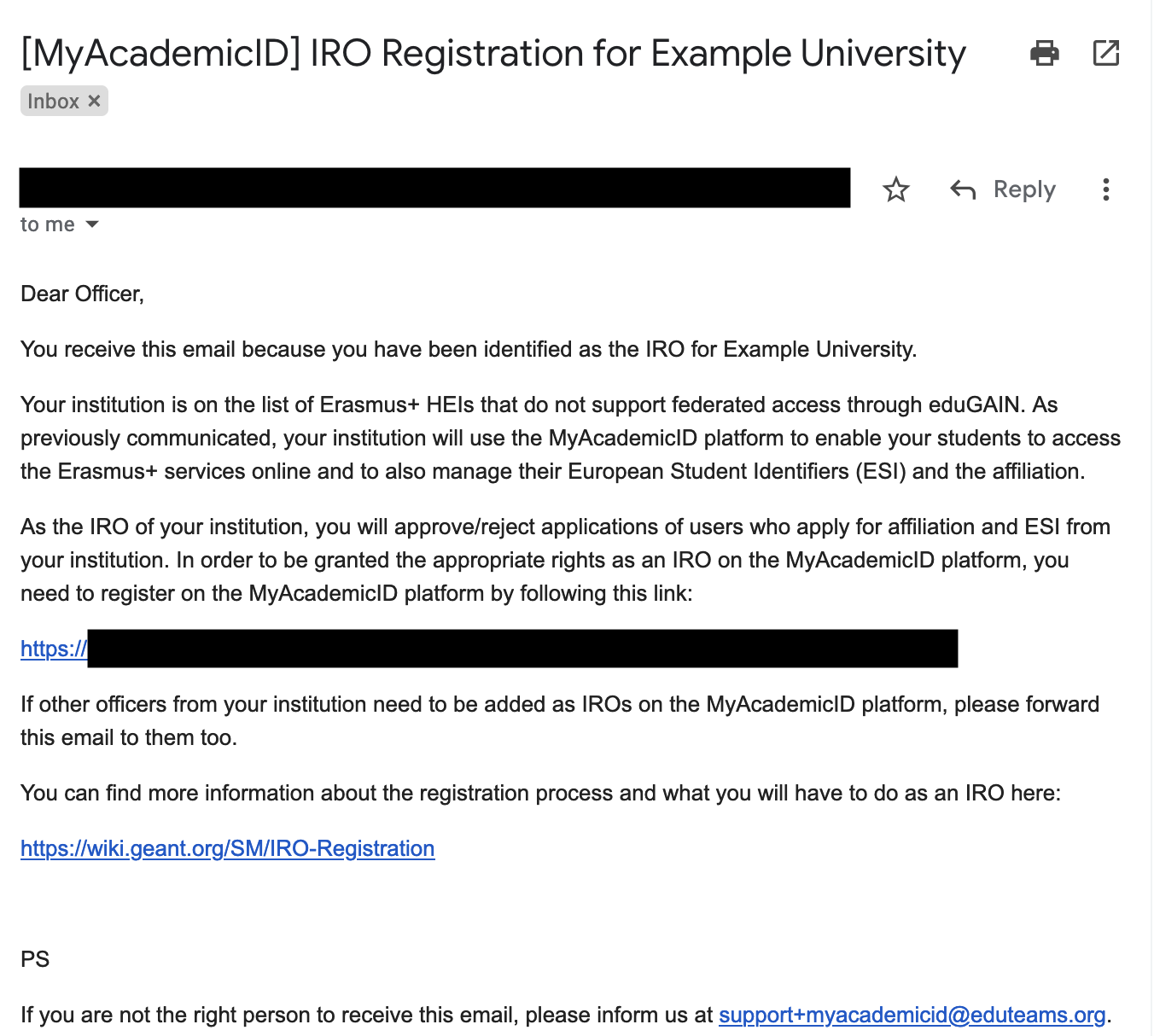Click the "to me" recipient text
The image size is (1154, 1036).
[47, 224]
